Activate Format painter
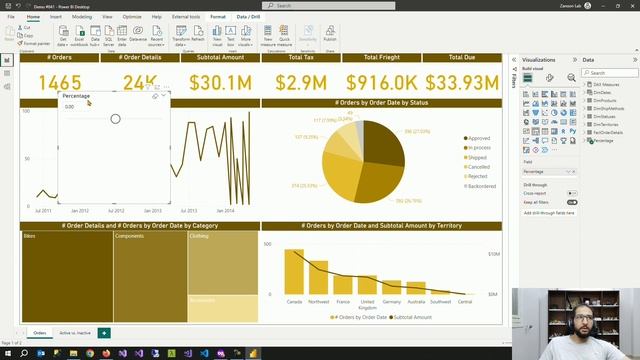640x360 pixels. click(33, 43)
